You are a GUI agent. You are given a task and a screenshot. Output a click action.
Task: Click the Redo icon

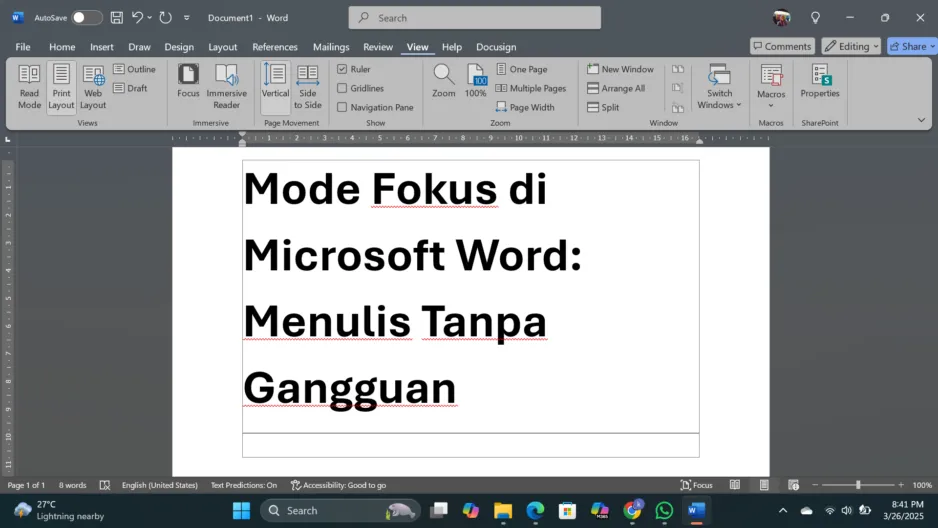166,18
